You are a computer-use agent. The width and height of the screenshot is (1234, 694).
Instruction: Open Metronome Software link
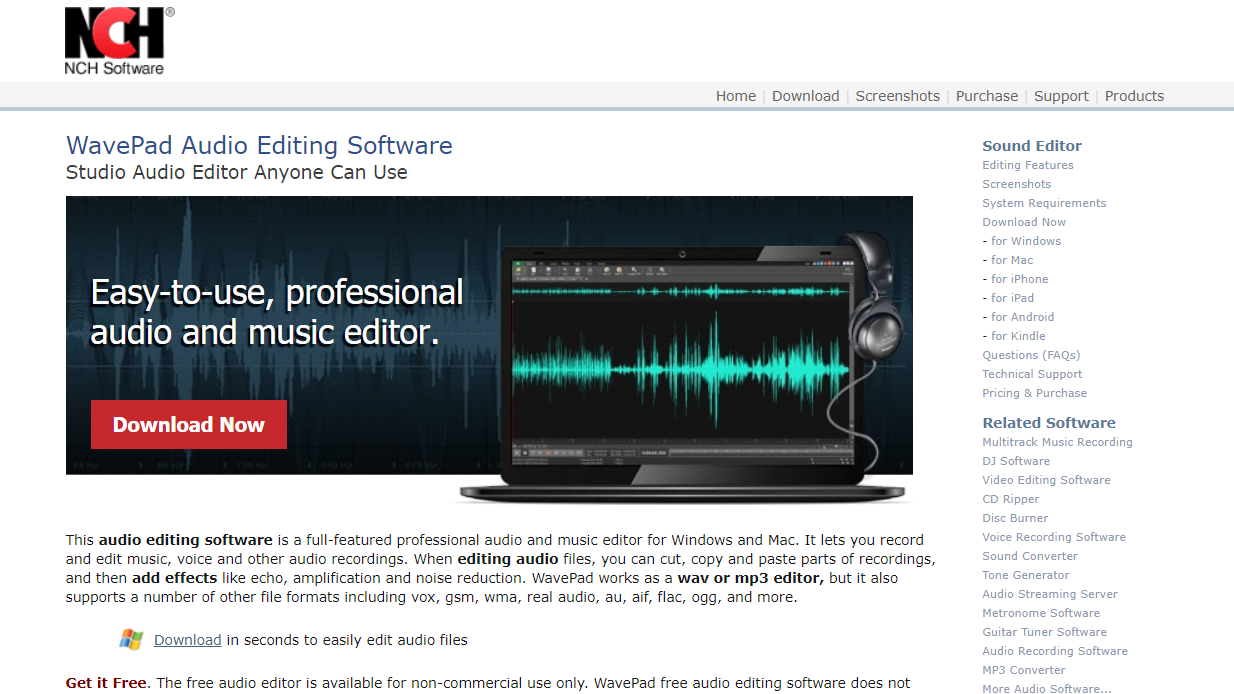tap(1041, 613)
